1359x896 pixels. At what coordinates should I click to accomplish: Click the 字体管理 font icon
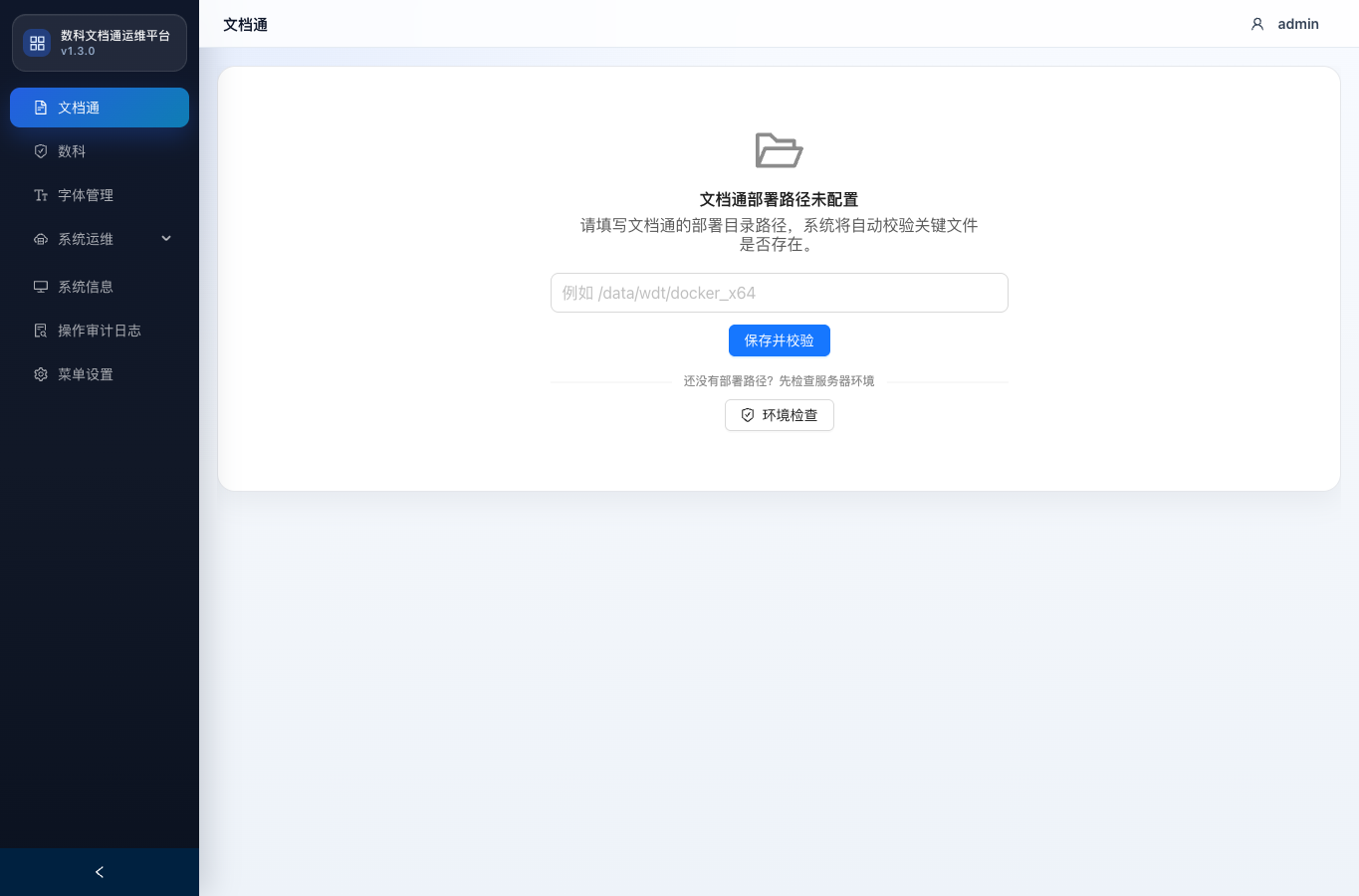[41, 195]
